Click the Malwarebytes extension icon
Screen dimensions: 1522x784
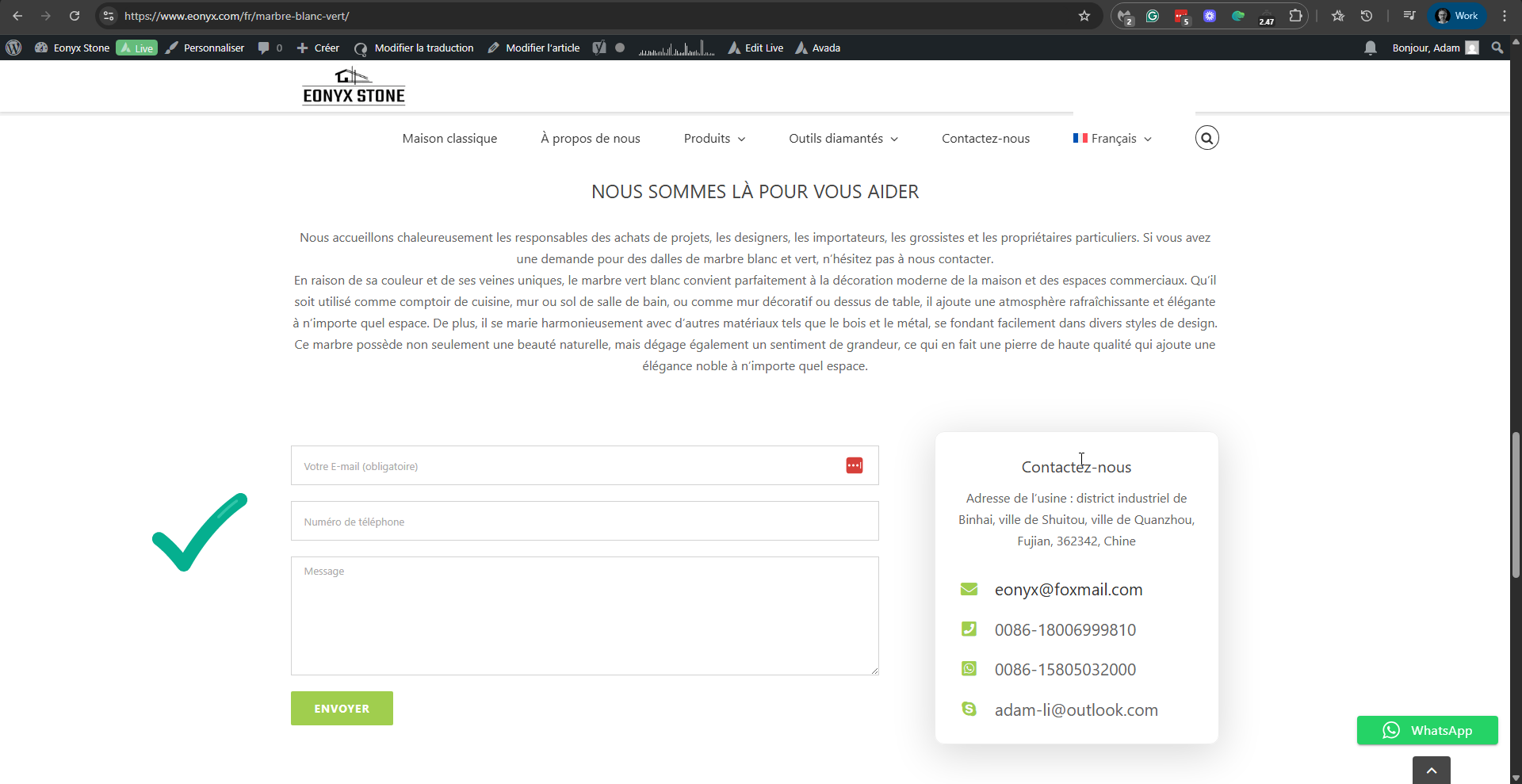tap(1125, 16)
